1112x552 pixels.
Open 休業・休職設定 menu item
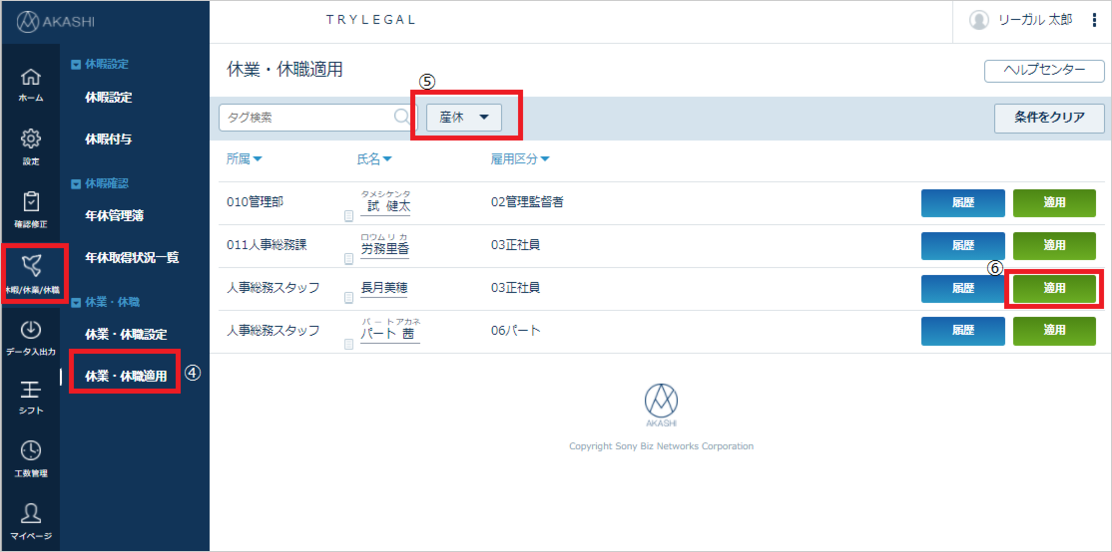pyautogui.click(x=126, y=333)
